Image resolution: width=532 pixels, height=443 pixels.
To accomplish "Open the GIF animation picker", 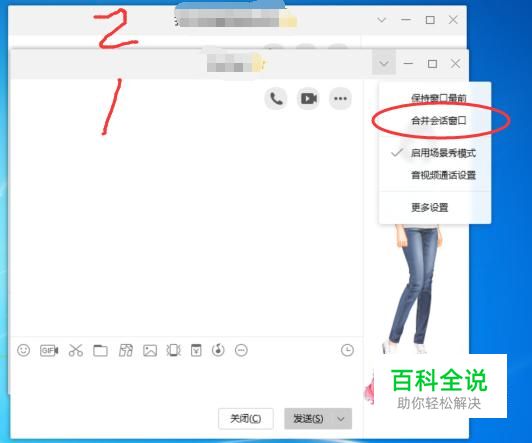I will [49, 350].
